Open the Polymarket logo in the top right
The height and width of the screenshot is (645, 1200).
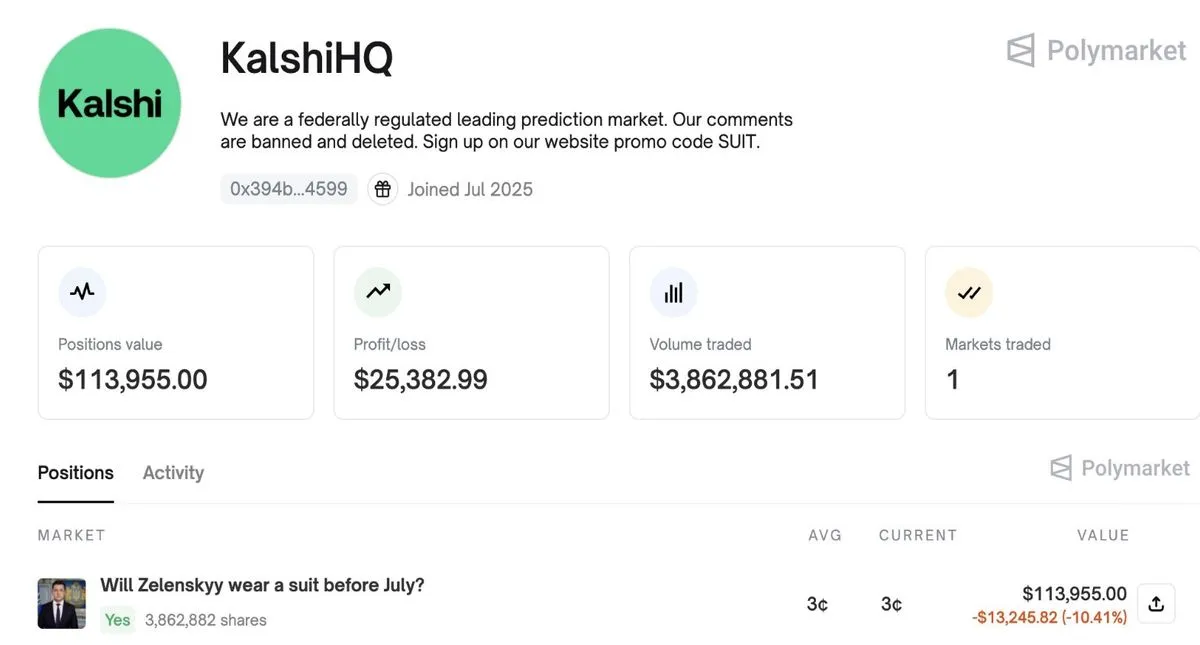click(1096, 51)
